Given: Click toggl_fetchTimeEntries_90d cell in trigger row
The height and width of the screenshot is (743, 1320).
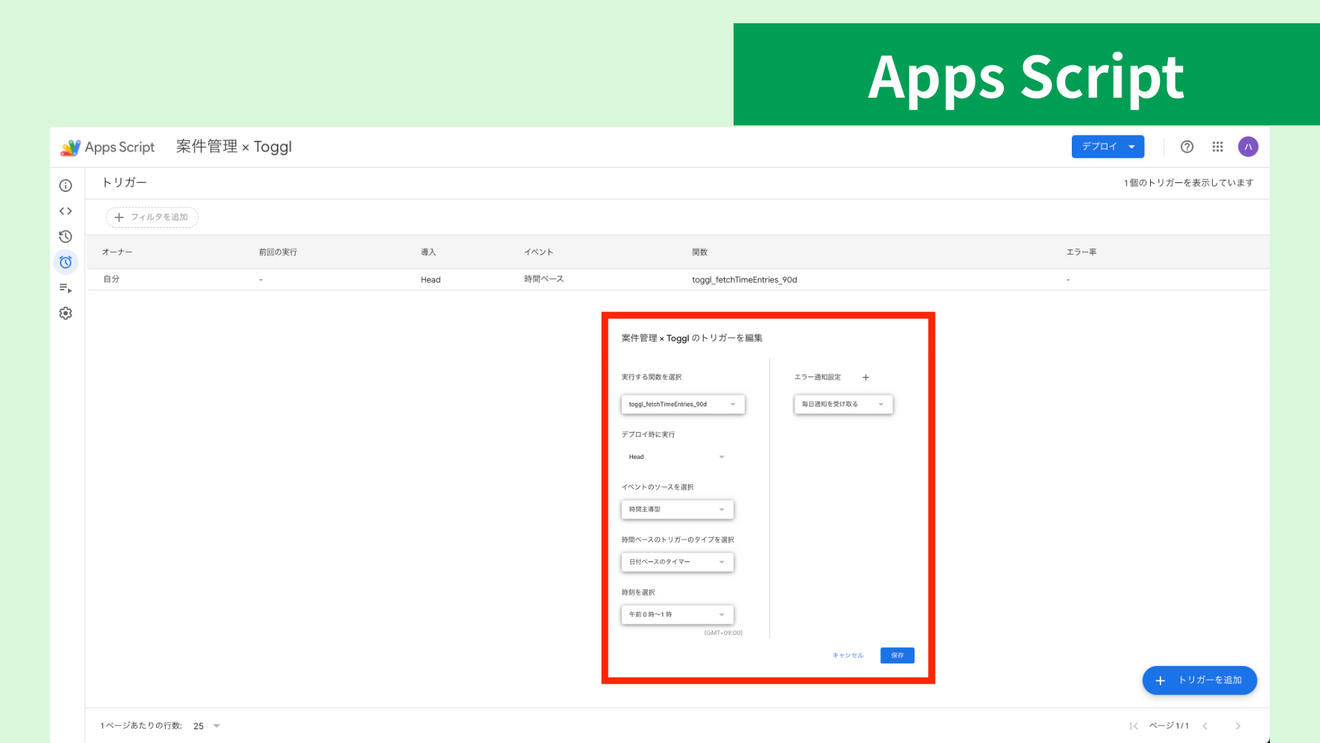Looking at the screenshot, I should (x=744, y=280).
